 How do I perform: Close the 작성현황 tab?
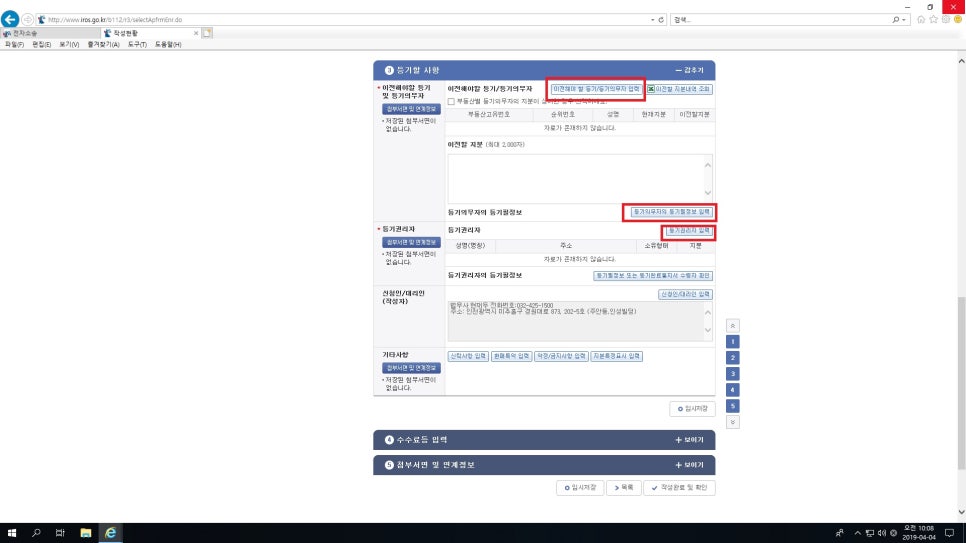[196, 33]
